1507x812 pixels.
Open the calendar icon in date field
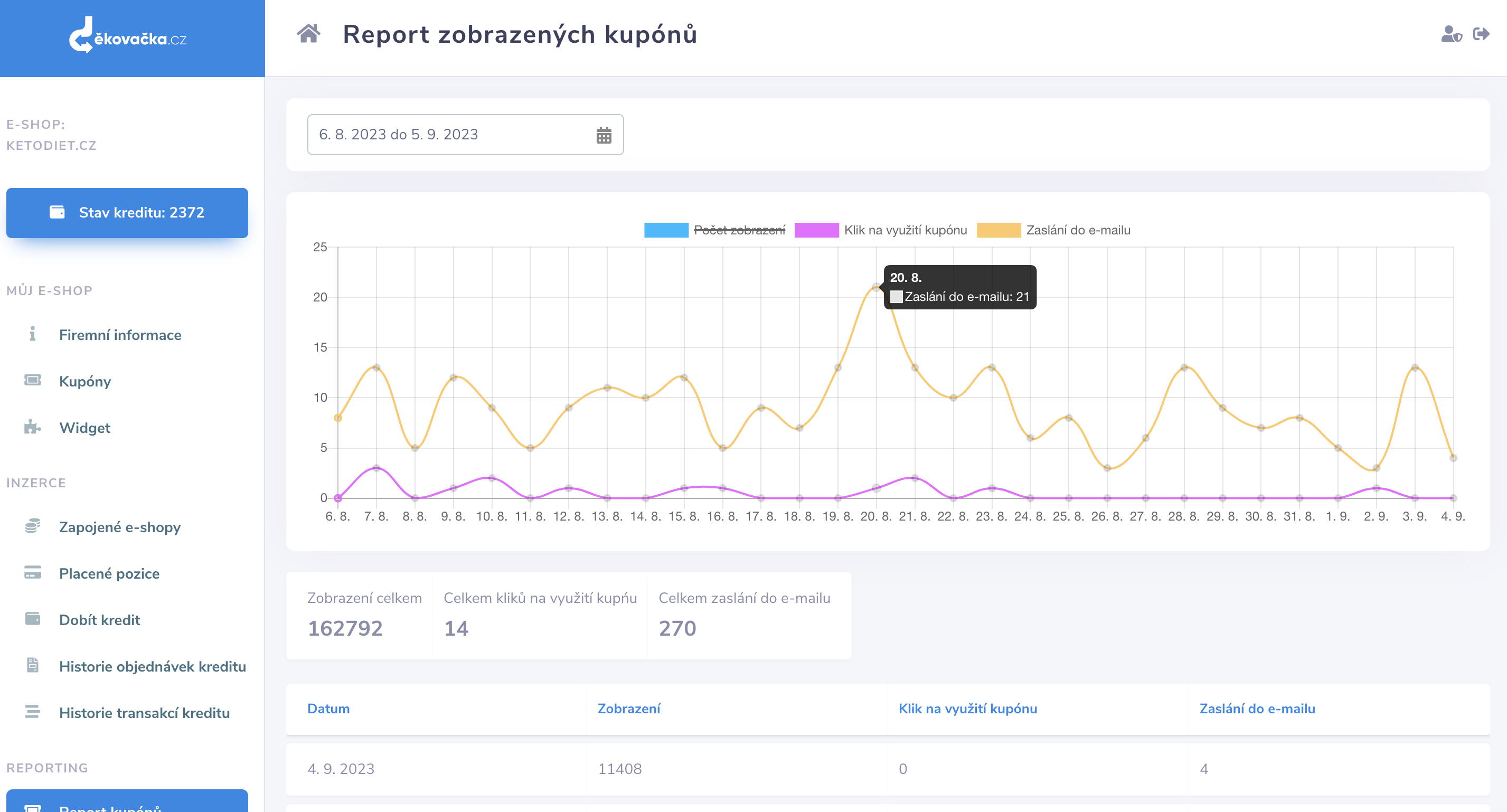click(x=604, y=135)
